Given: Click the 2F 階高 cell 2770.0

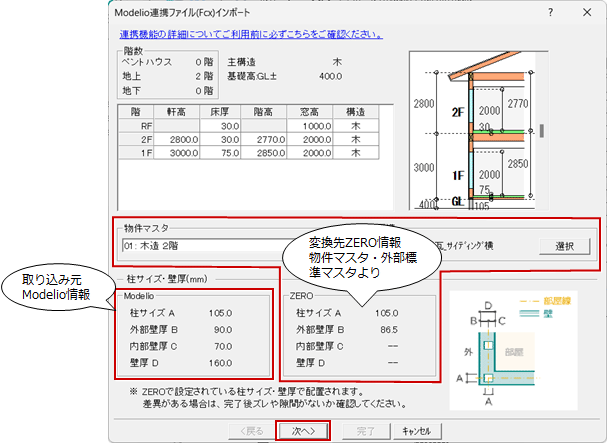Looking at the screenshot, I should pyautogui.click(x=264, y=139).
